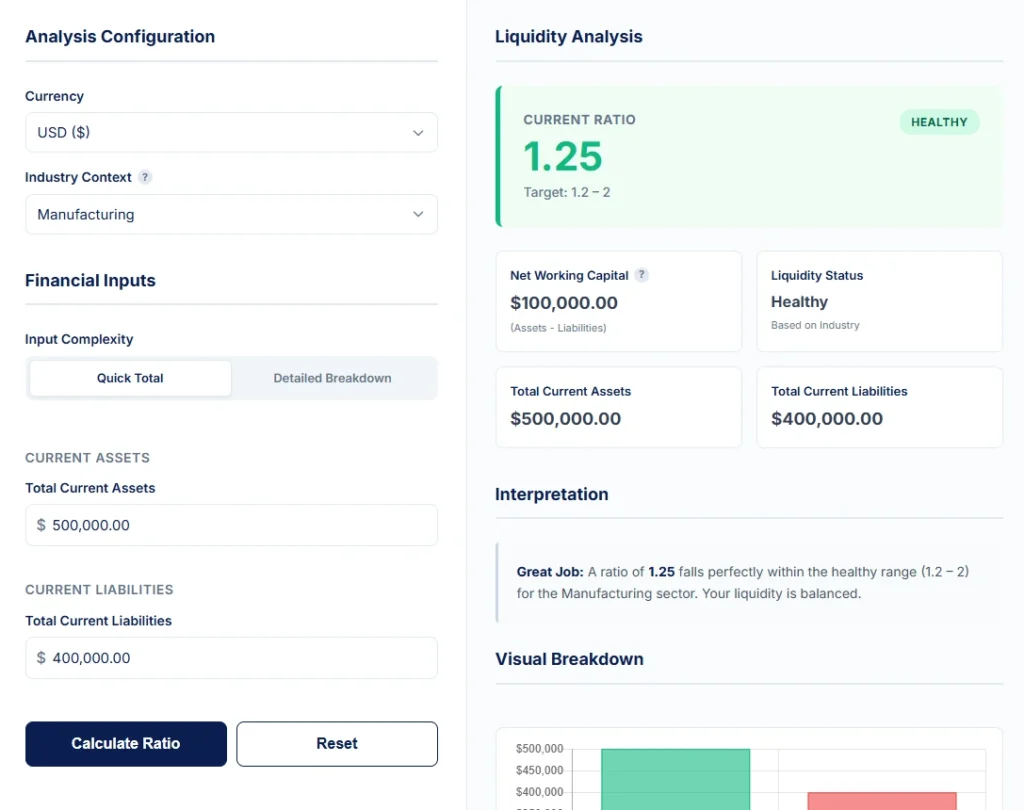Open the Currency selector showing USD
The image size is (1024, 810).
pyautogui.click(x=231, y=132)
